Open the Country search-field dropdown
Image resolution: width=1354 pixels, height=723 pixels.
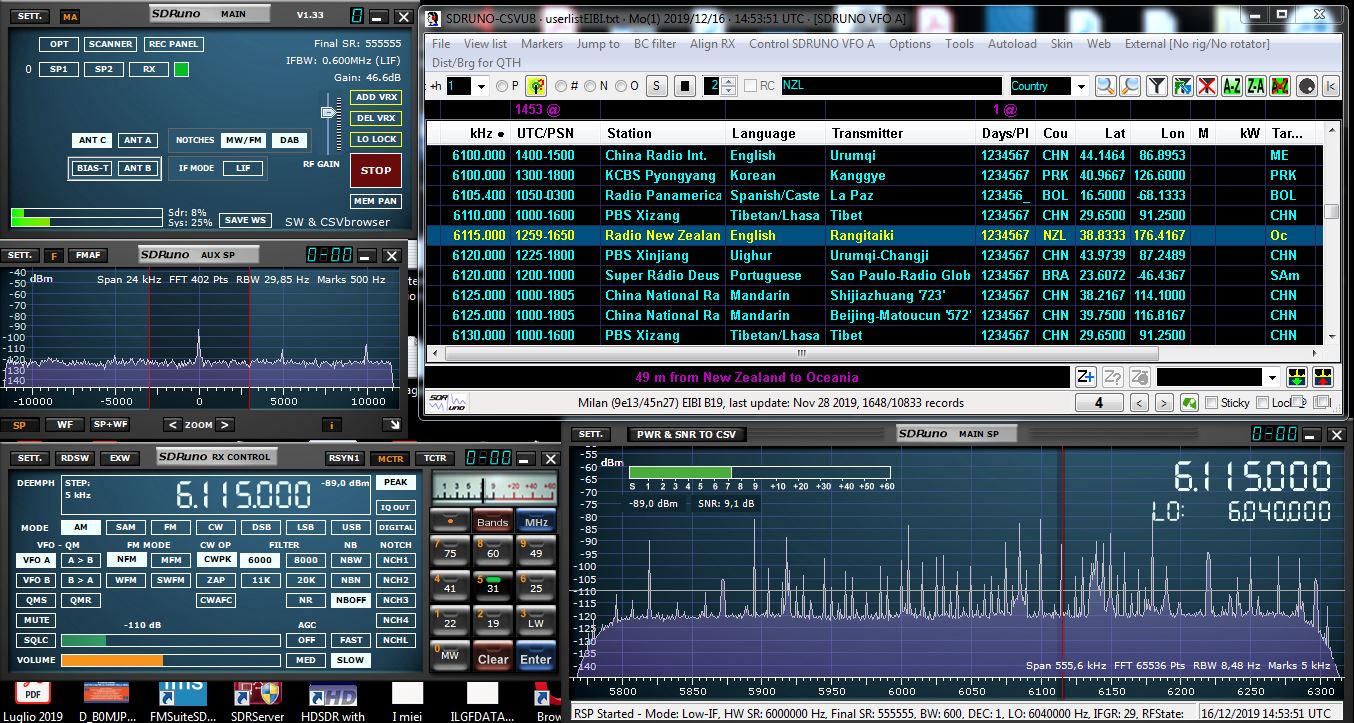(1080, 86)
